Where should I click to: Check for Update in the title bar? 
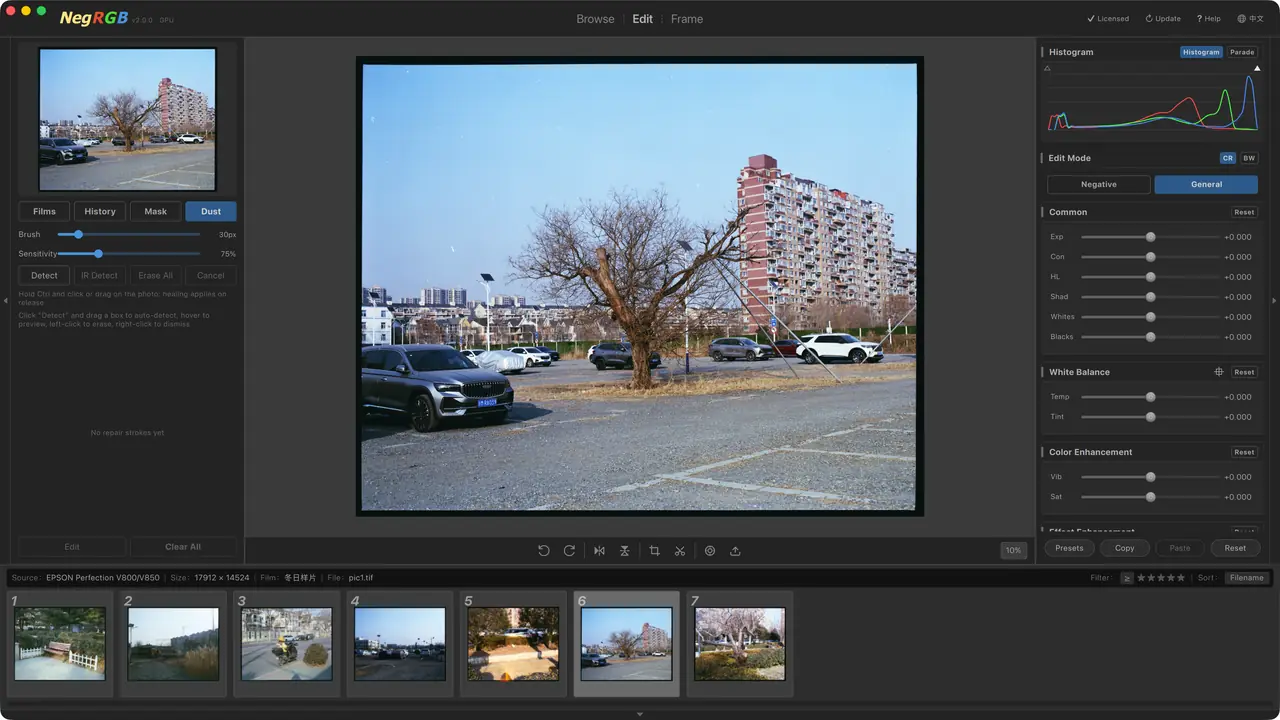(x=1163, y=19)
